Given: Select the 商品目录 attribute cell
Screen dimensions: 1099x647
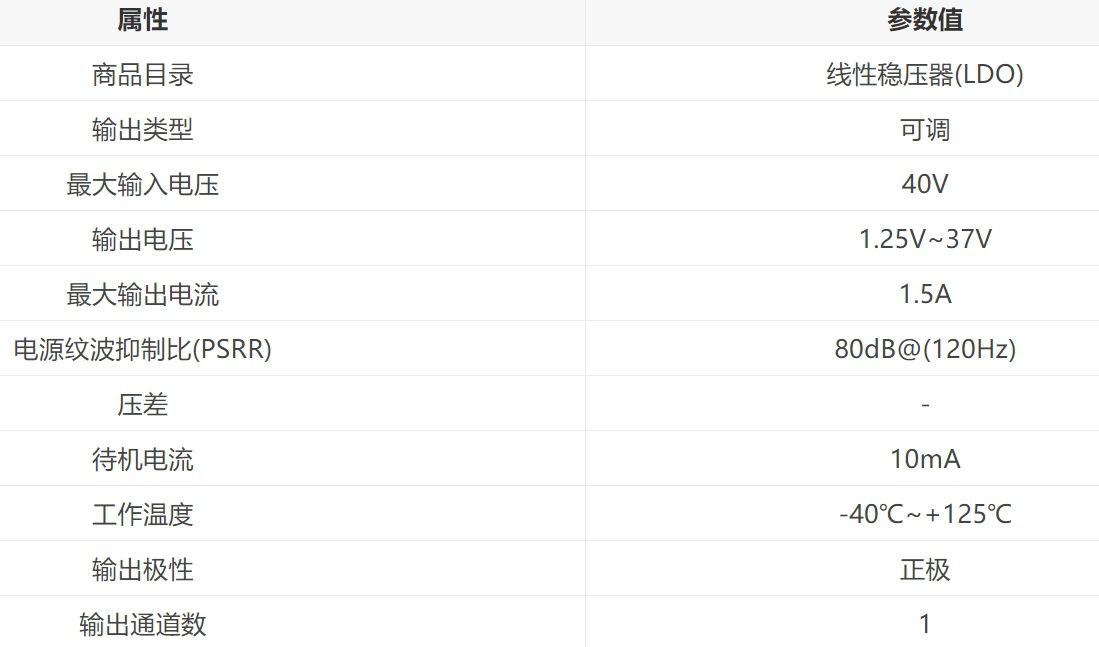Looking at the screenshot, I should click(143, 74).
